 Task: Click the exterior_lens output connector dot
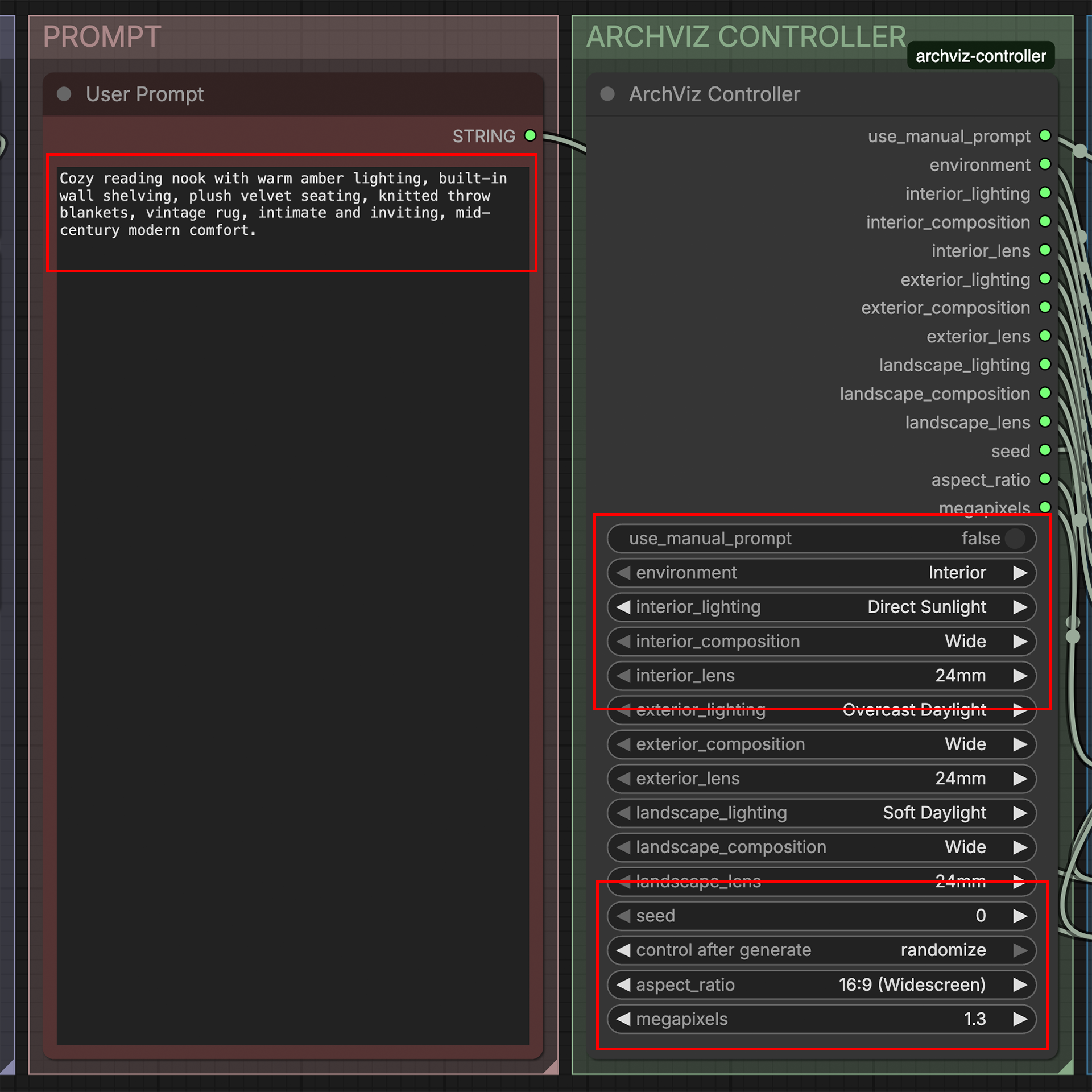(1045, 336)
